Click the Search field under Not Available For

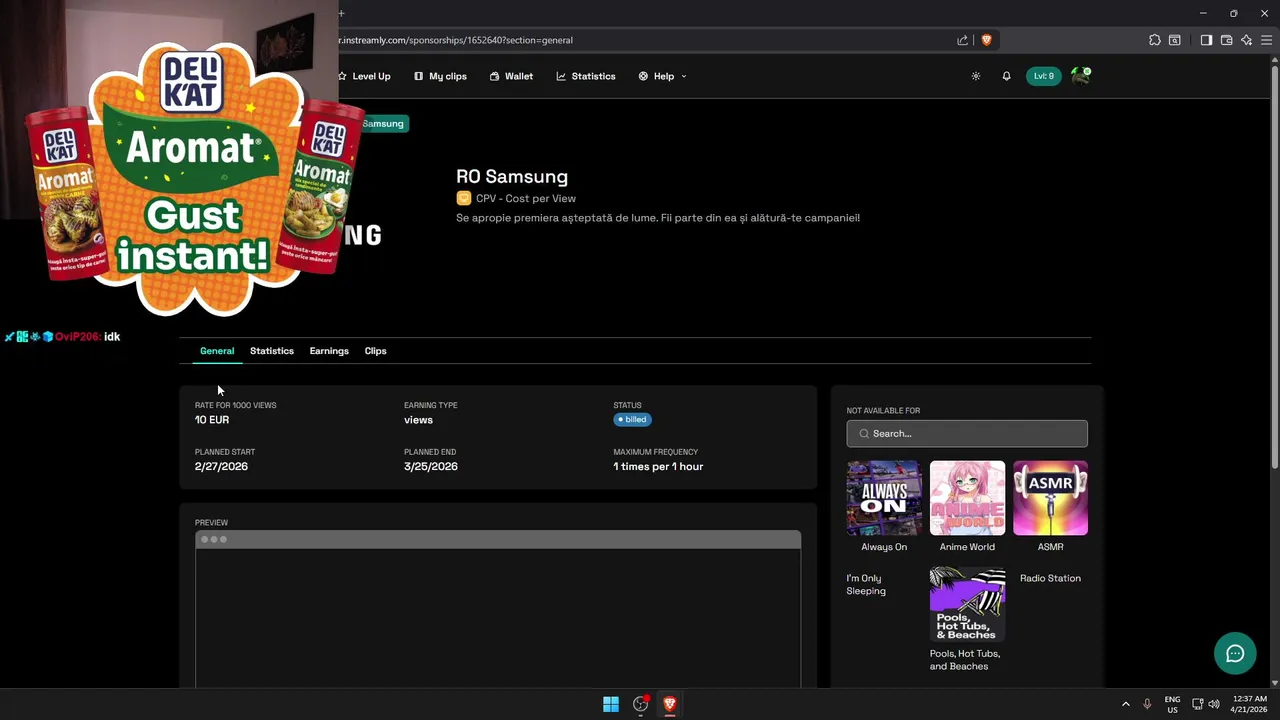(967, 433)
